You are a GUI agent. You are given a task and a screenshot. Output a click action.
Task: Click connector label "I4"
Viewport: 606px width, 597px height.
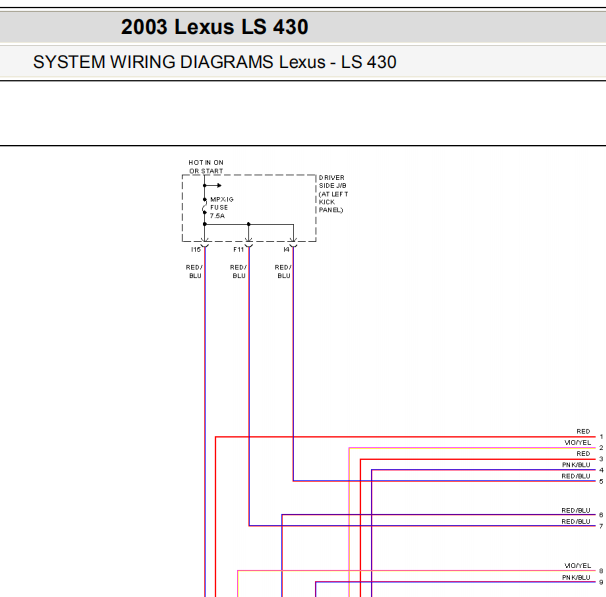pos(286,250)
